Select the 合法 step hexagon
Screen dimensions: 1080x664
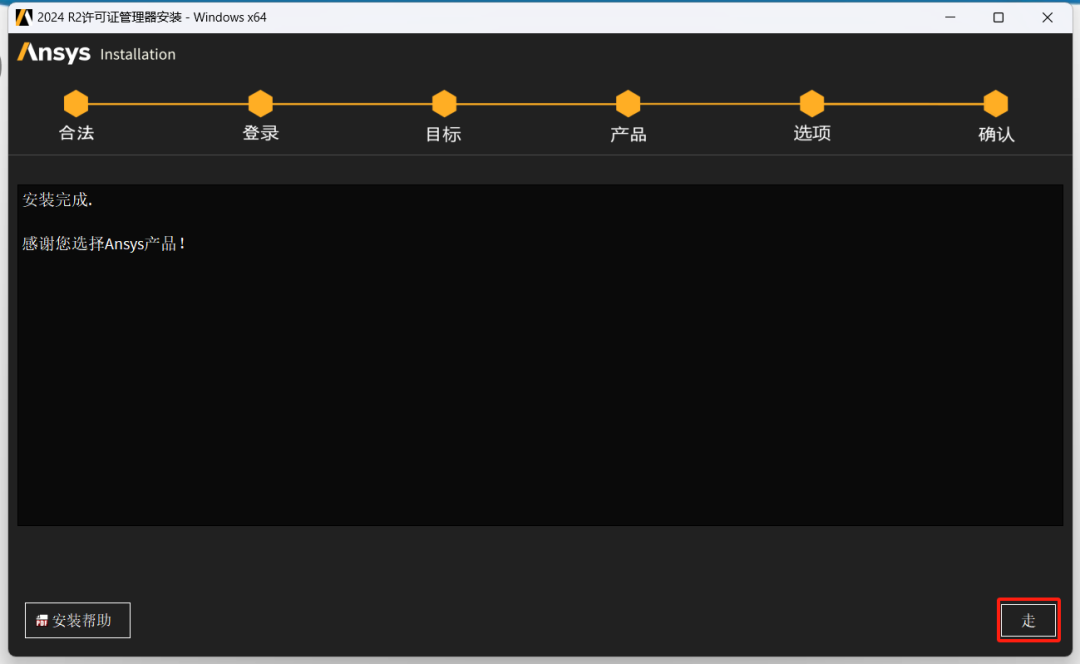(x=76, y=104)
